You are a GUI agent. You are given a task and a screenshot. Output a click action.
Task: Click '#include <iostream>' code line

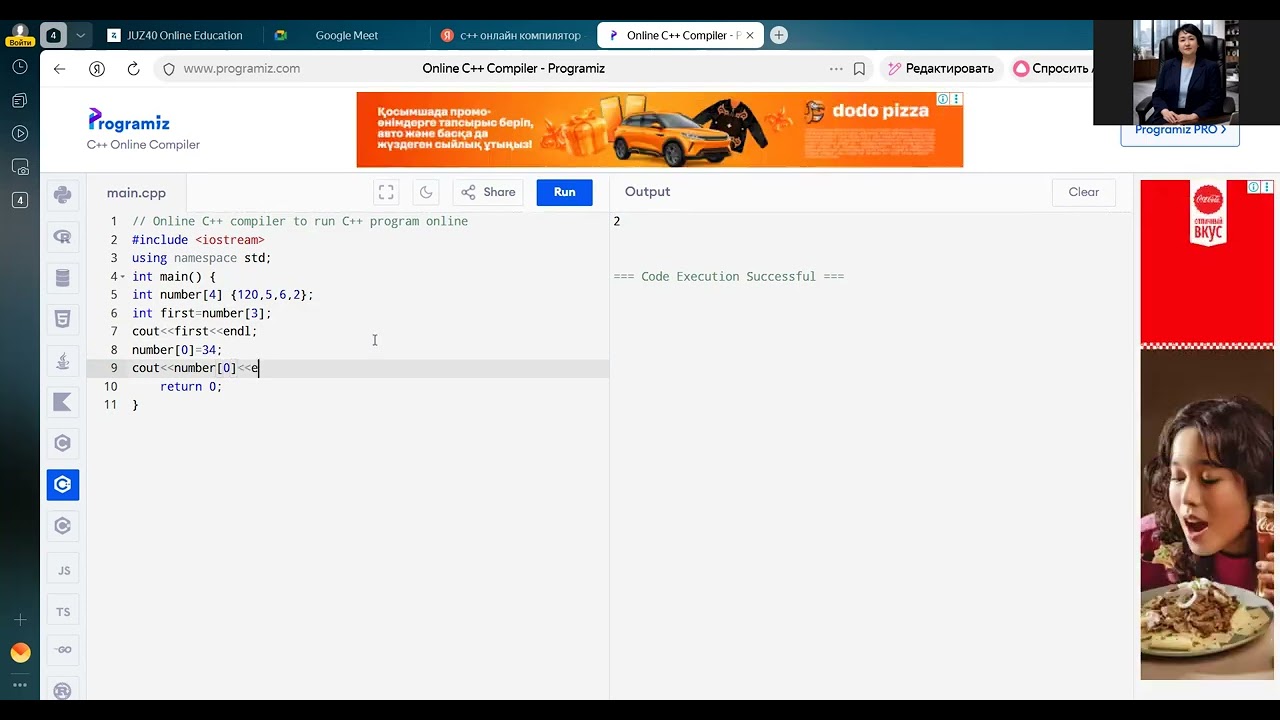tap(198, 240)
